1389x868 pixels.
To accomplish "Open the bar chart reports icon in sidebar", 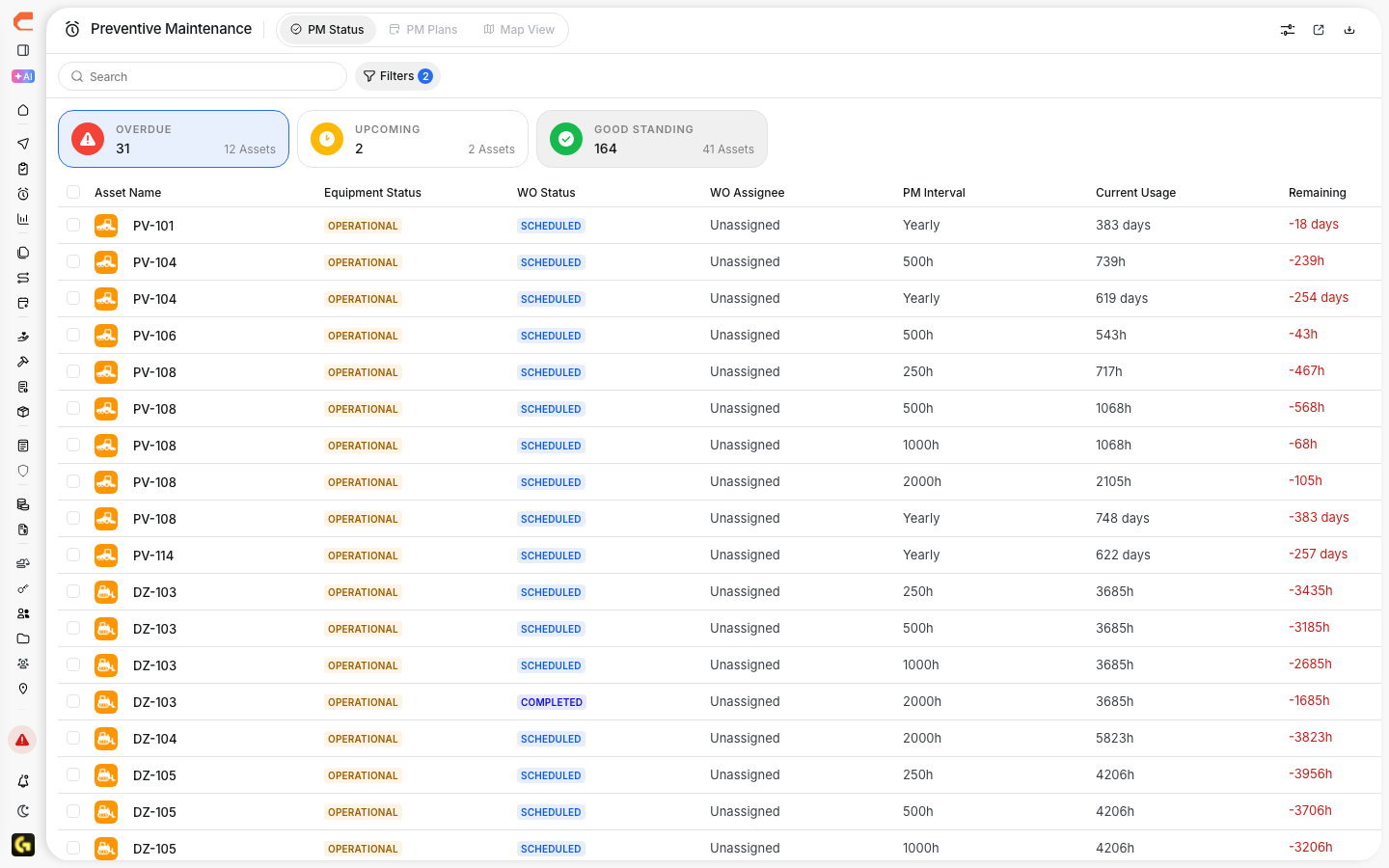I will point(23,219).
